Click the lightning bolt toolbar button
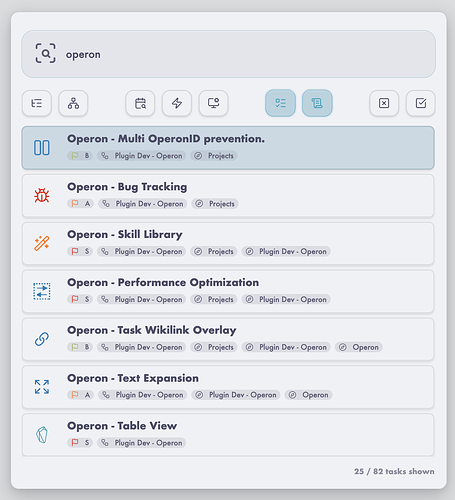The width and height of the screenshot is (455, 500). tap(177, 103)
